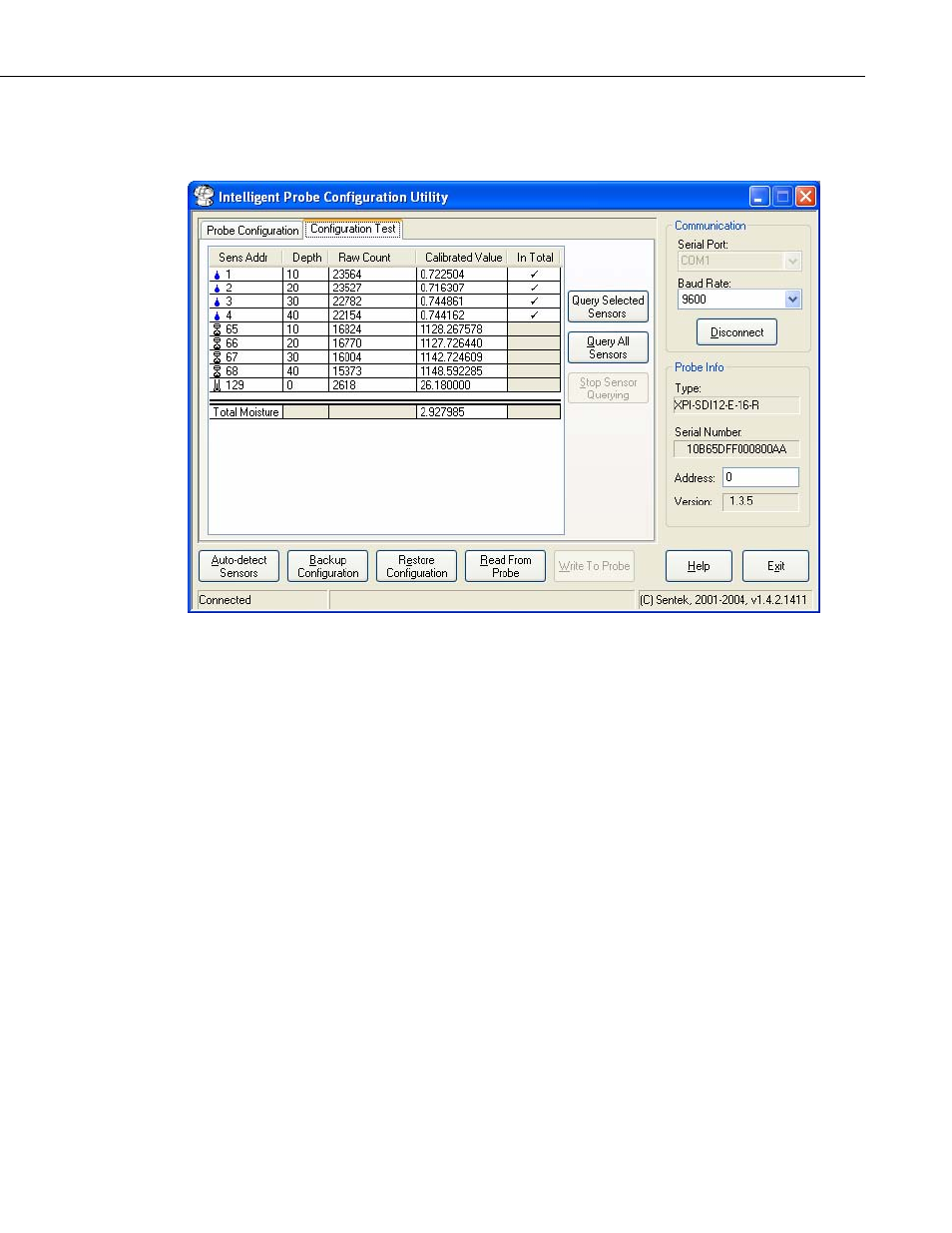Image resolution: width=952 pixels, height=1233 pixels.
Task: Toggle In Total cell for sensor 129
Action: point(534,385)
